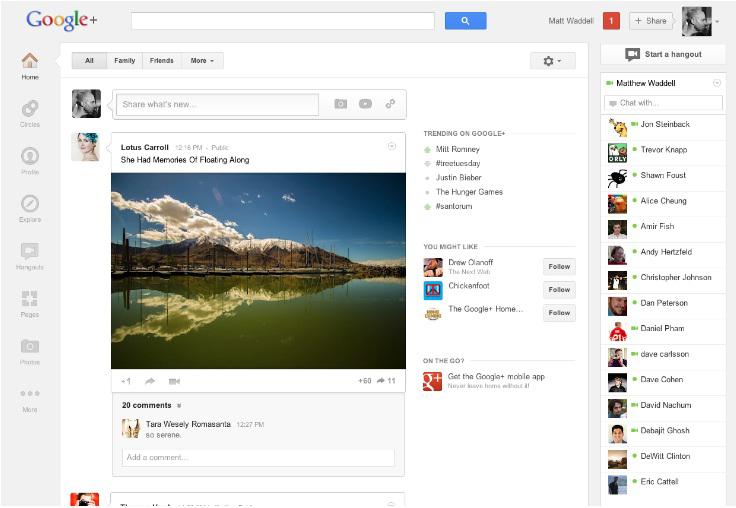Open trending hashtag #santorum
736x508 pixels.
[x=454, y=206]
